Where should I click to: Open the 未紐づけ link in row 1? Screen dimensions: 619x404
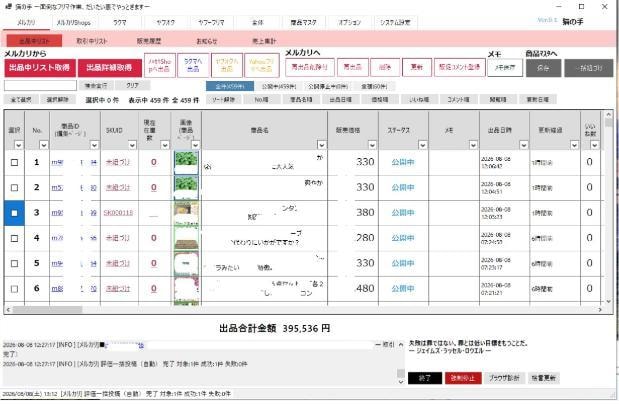[118, 162]
